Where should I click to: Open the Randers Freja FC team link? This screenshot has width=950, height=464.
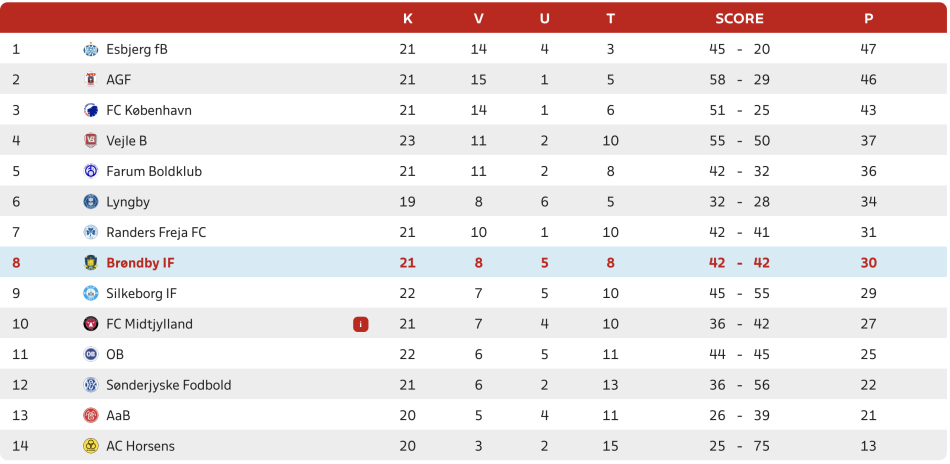click(156, 233)
